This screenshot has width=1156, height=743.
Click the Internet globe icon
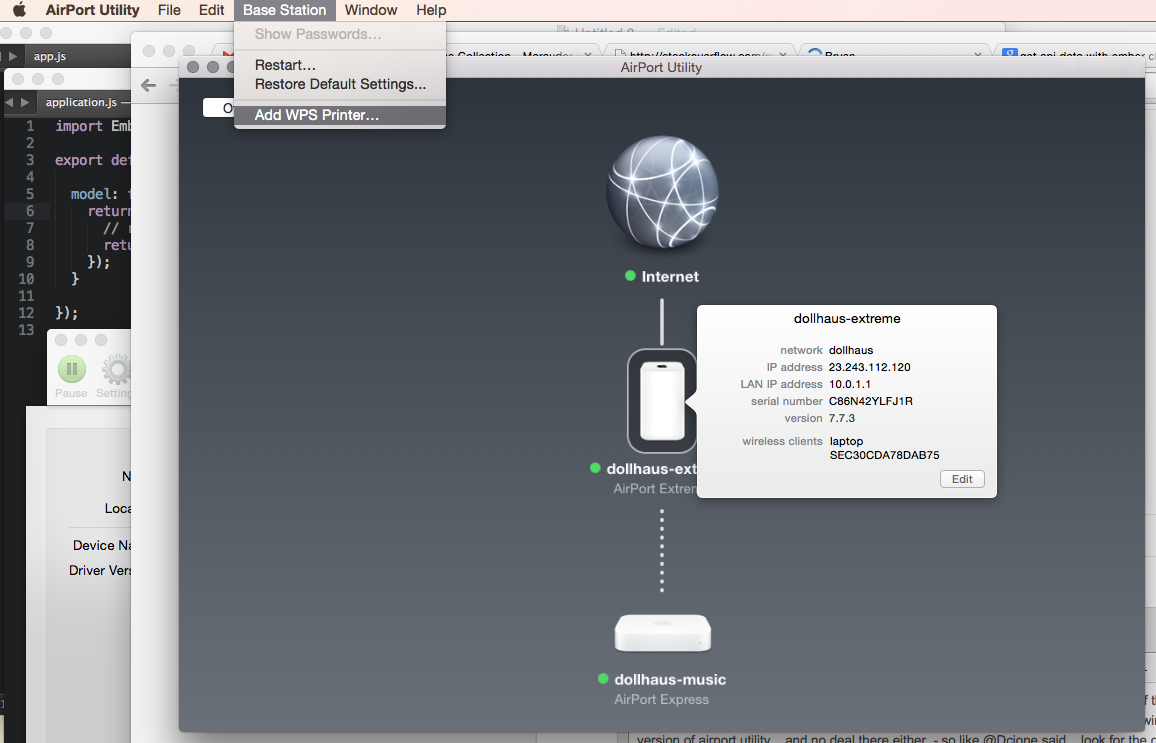(662, 193)
